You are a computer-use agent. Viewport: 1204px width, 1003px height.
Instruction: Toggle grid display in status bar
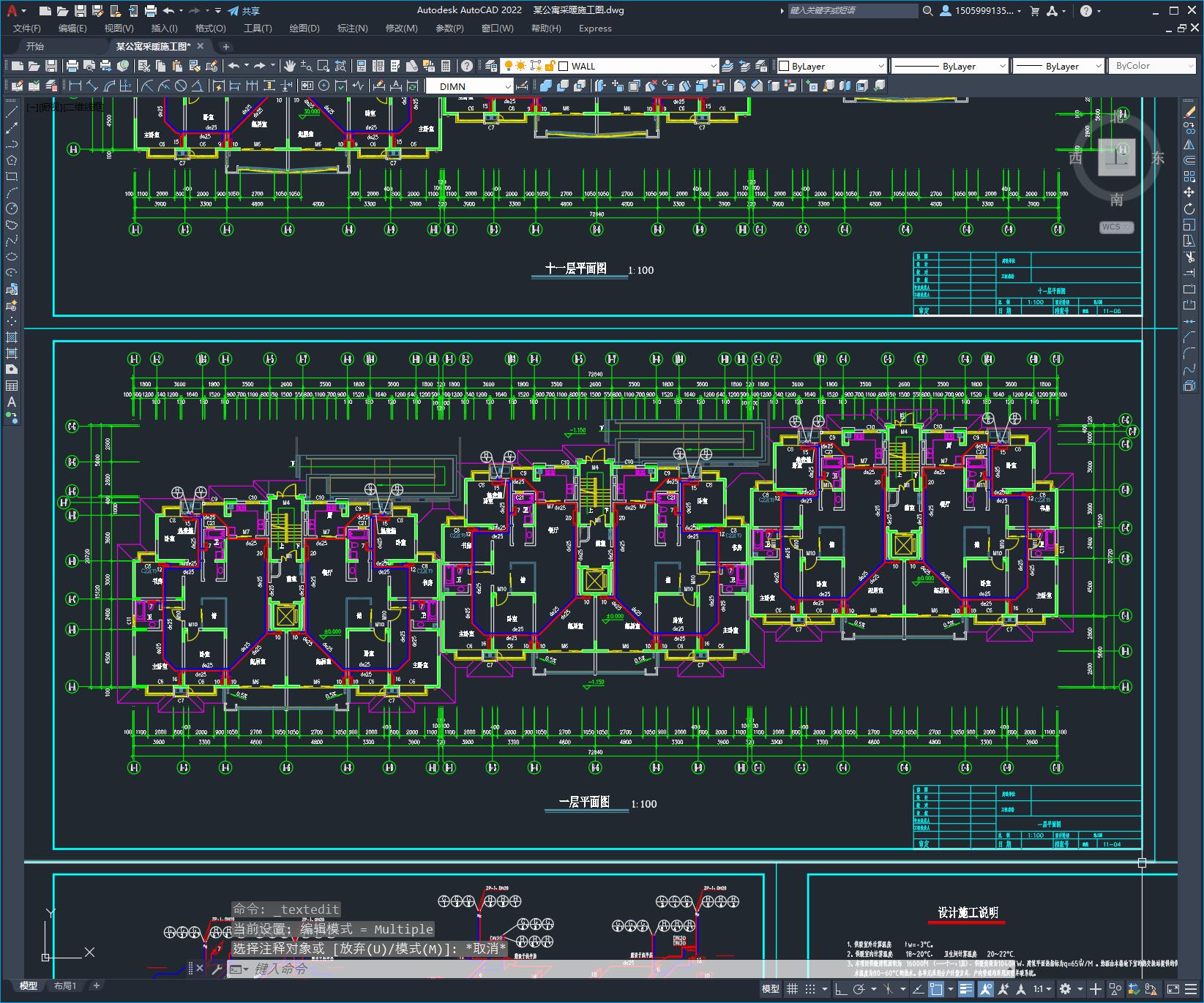click(x=792, y=989)
